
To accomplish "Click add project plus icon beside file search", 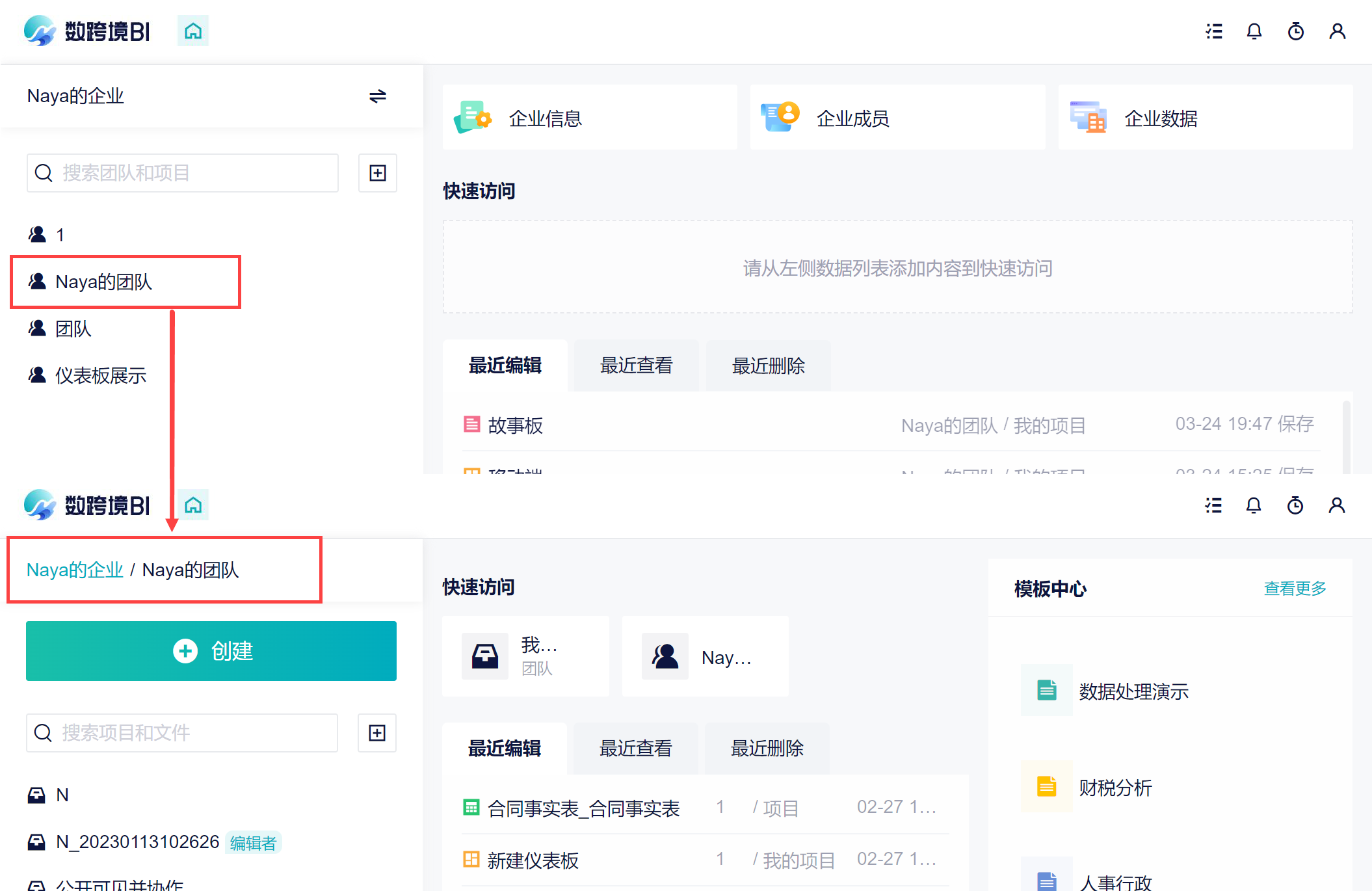I will [377, 733].
